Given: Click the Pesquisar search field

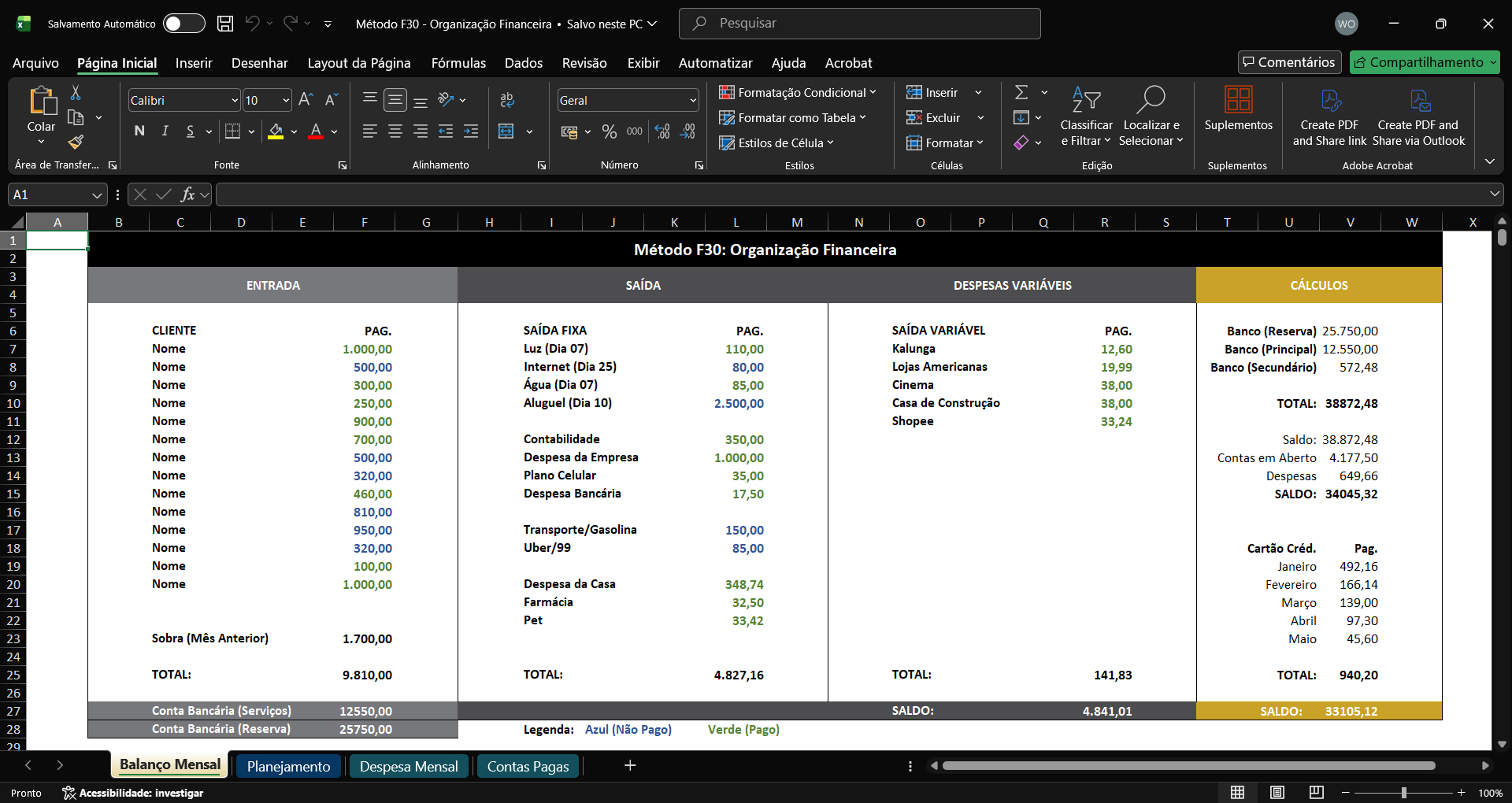Looking at the screenshot, I should 860,24.
